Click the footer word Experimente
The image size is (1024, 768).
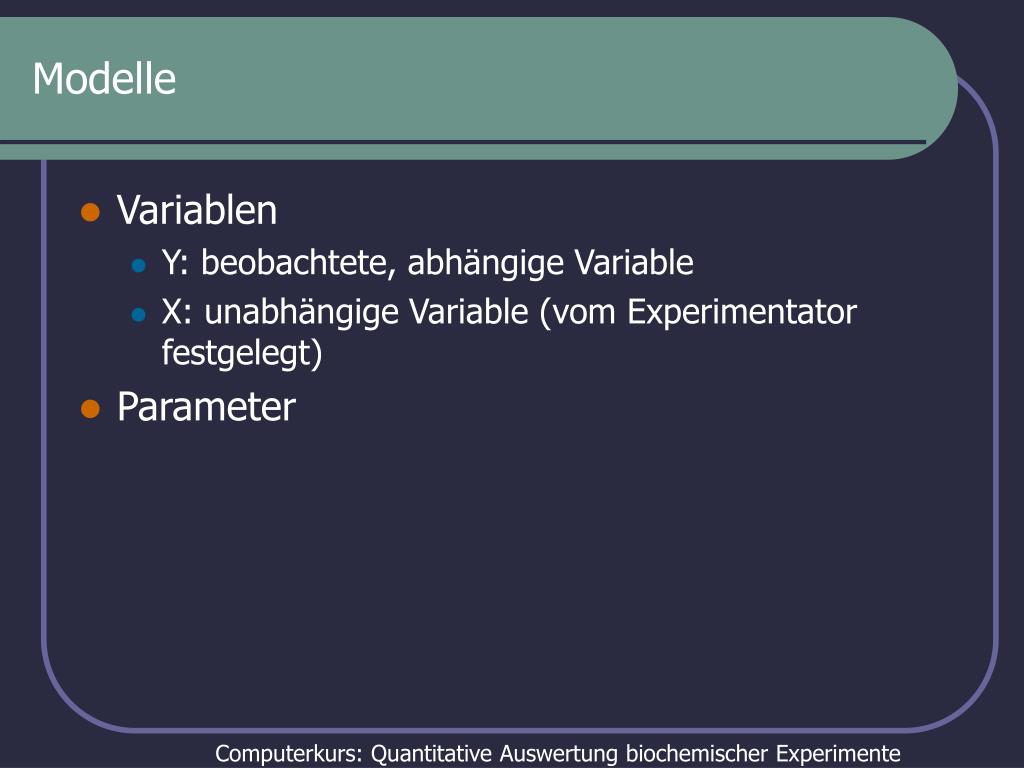pos(839,754)
